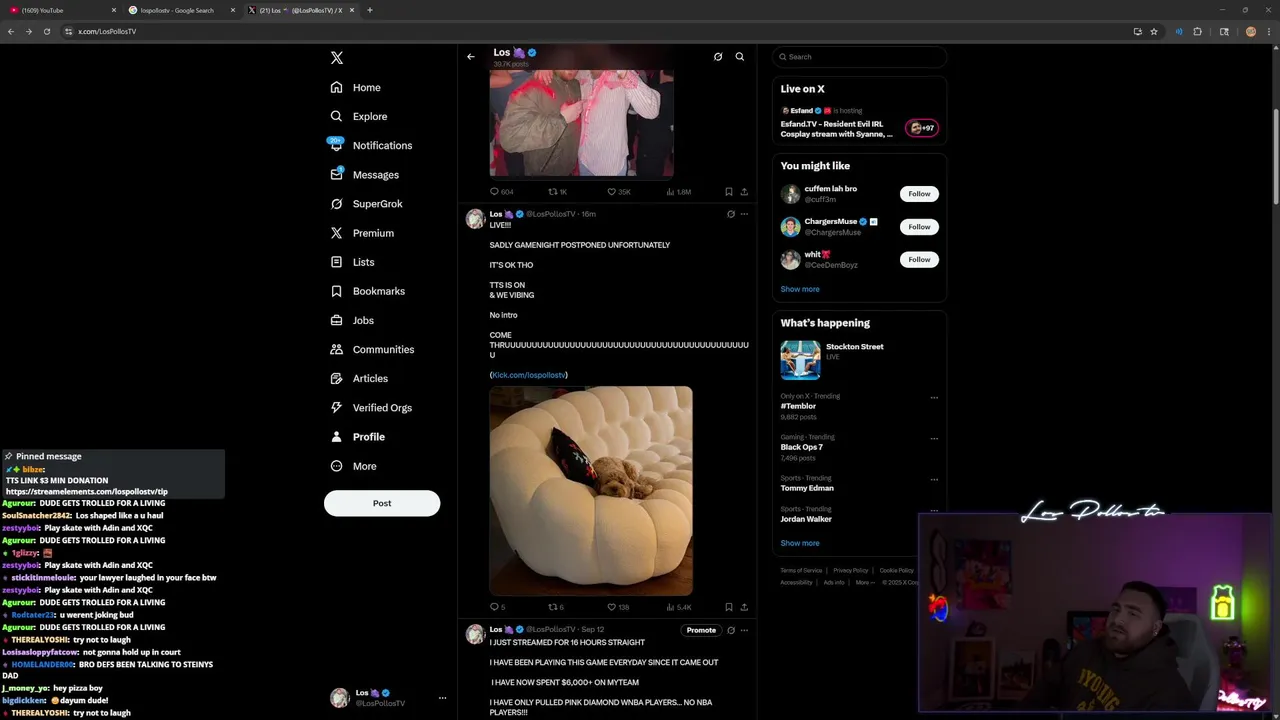Open more options on Sep 12 post
The image size is (1280, 720).
(744, 630)
